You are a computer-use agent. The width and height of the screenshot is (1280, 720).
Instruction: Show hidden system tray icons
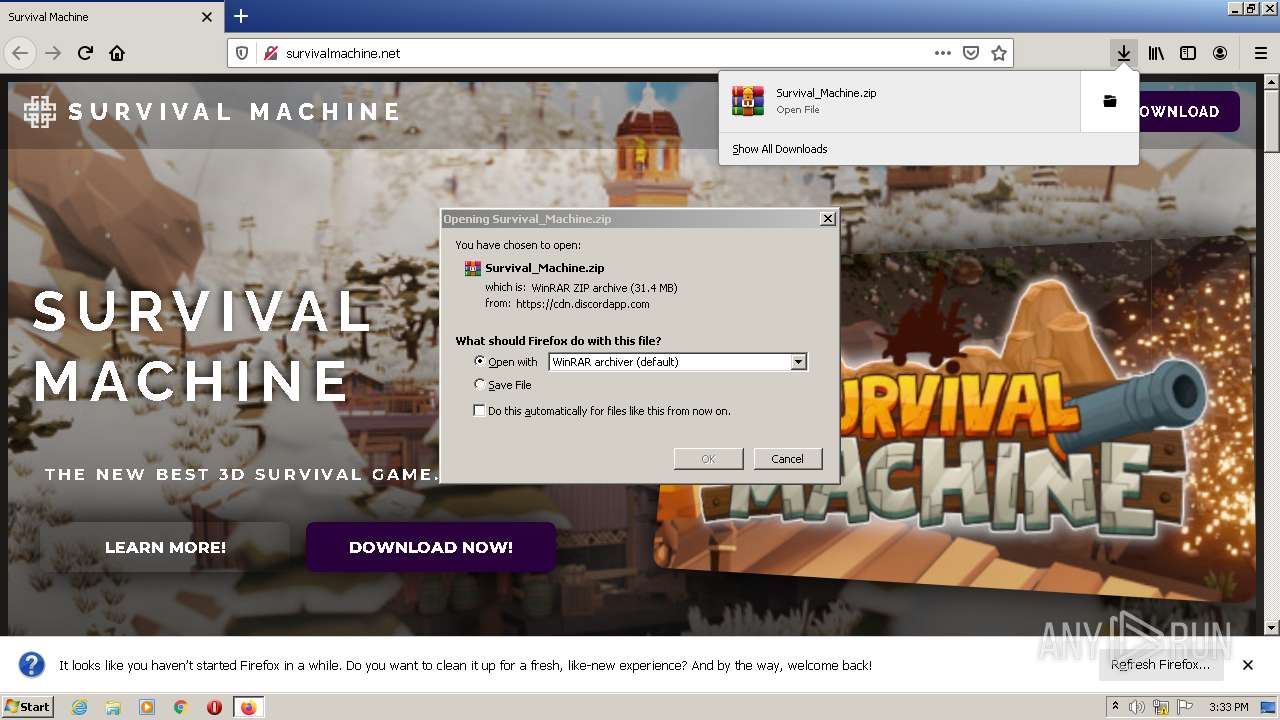click(x=1115, y=707)
